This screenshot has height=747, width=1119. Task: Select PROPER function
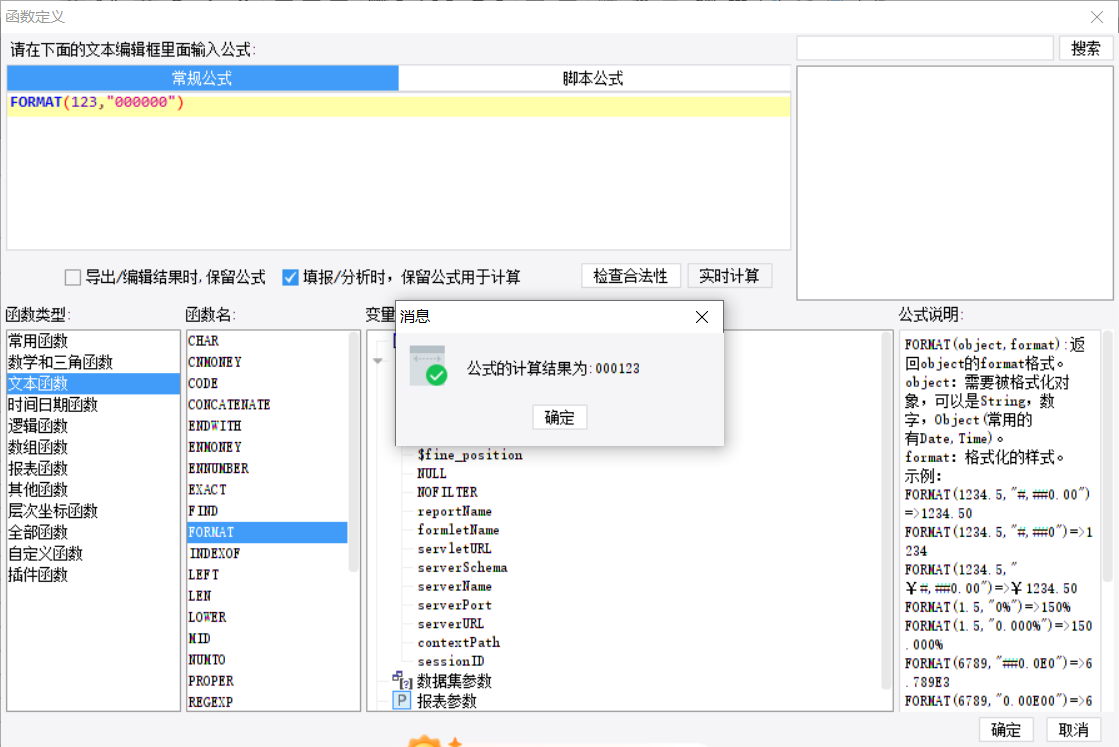[x=267, y=681]
